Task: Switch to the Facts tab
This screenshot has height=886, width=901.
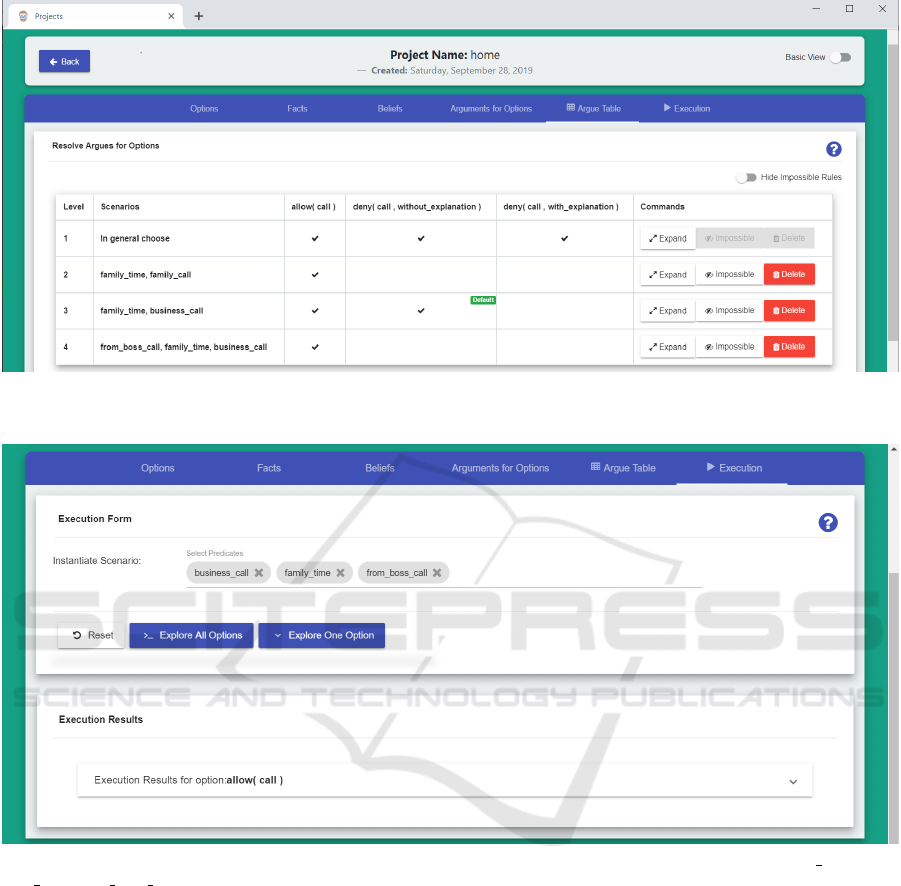Action: click(297, 108)
